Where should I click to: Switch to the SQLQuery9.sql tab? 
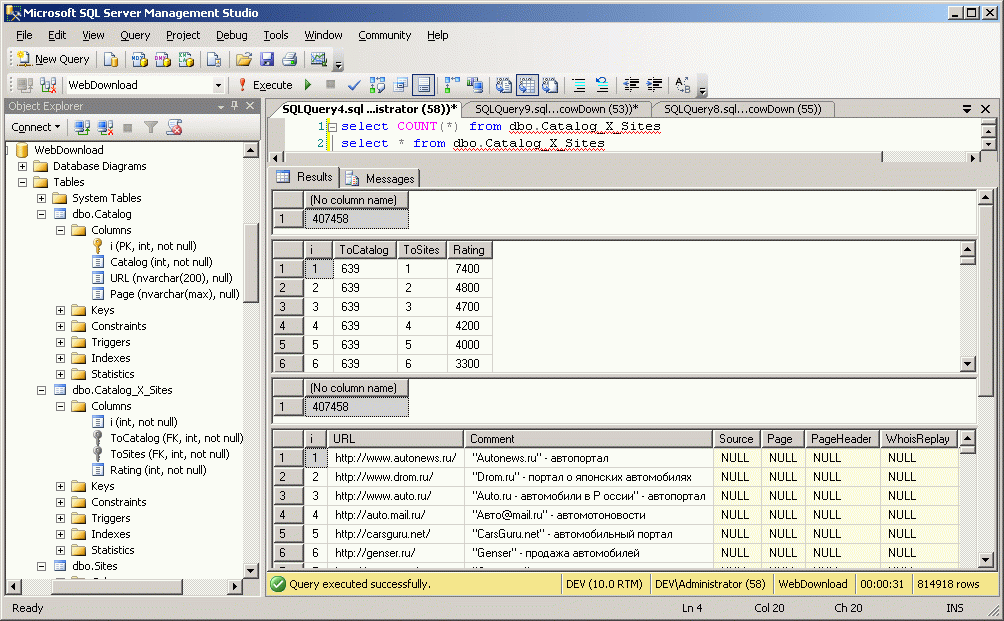(556, 109)
